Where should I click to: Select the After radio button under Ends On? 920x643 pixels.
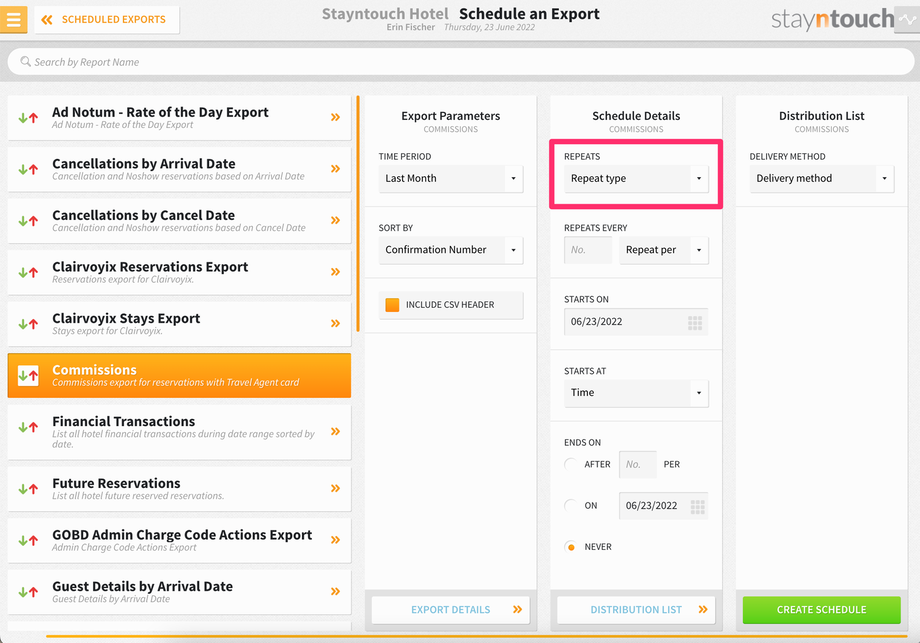coord(570,465)
